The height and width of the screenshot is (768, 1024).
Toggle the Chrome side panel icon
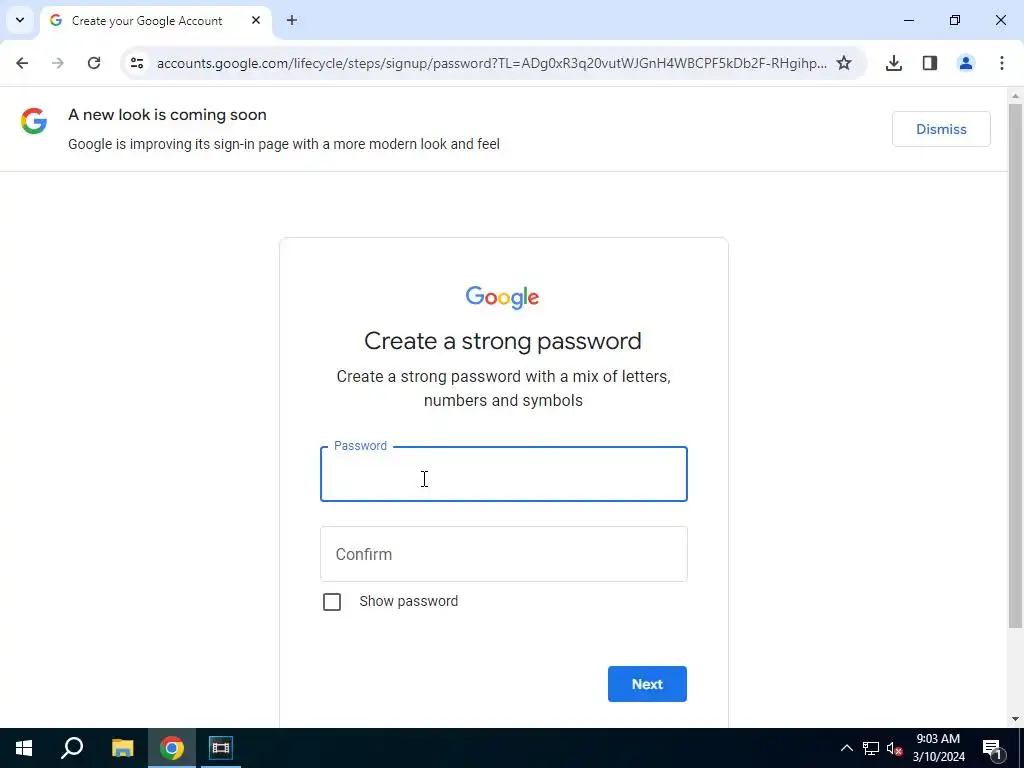(x=930, y=63)
